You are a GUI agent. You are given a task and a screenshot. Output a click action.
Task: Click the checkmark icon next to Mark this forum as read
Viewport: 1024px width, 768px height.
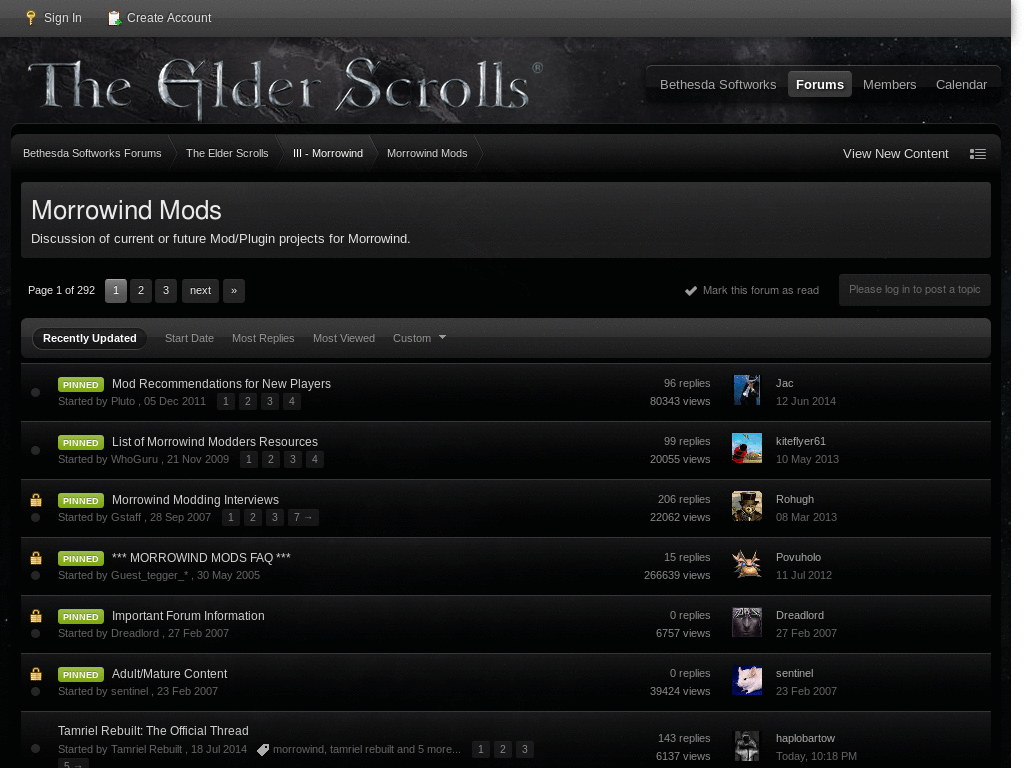click(690, 291)
